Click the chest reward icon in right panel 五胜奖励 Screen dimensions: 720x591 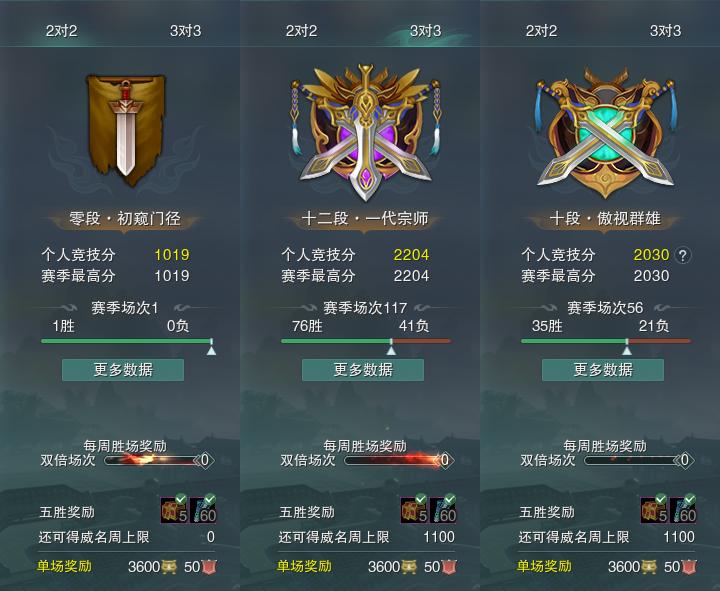click(x=654, y=509)
